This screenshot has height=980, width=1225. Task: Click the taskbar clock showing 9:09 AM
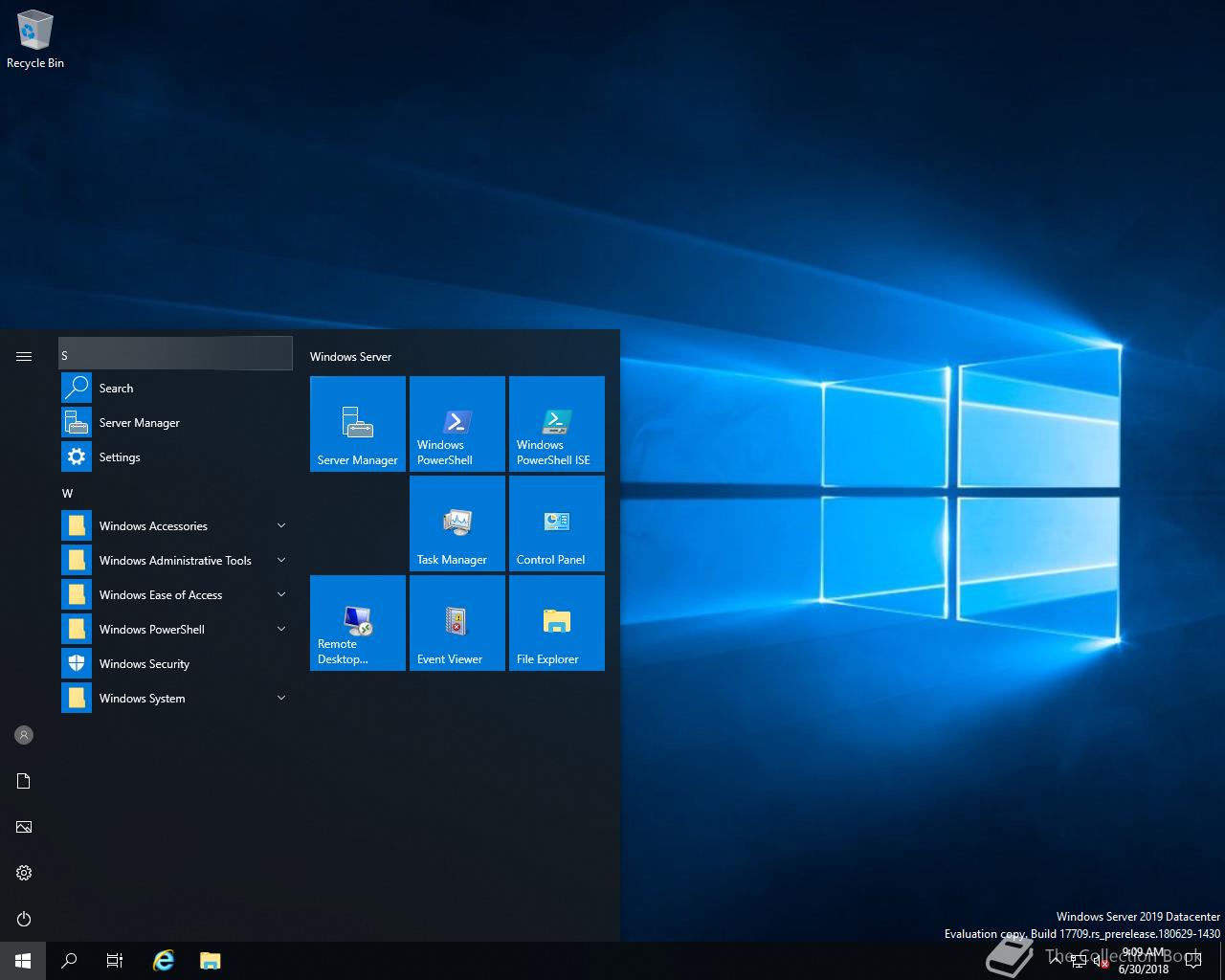[1144, 961]
